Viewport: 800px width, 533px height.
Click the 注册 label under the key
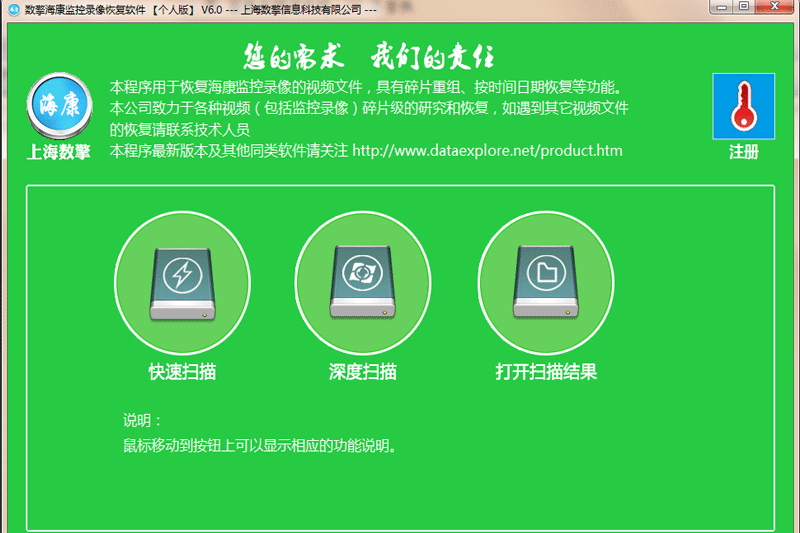743,152
